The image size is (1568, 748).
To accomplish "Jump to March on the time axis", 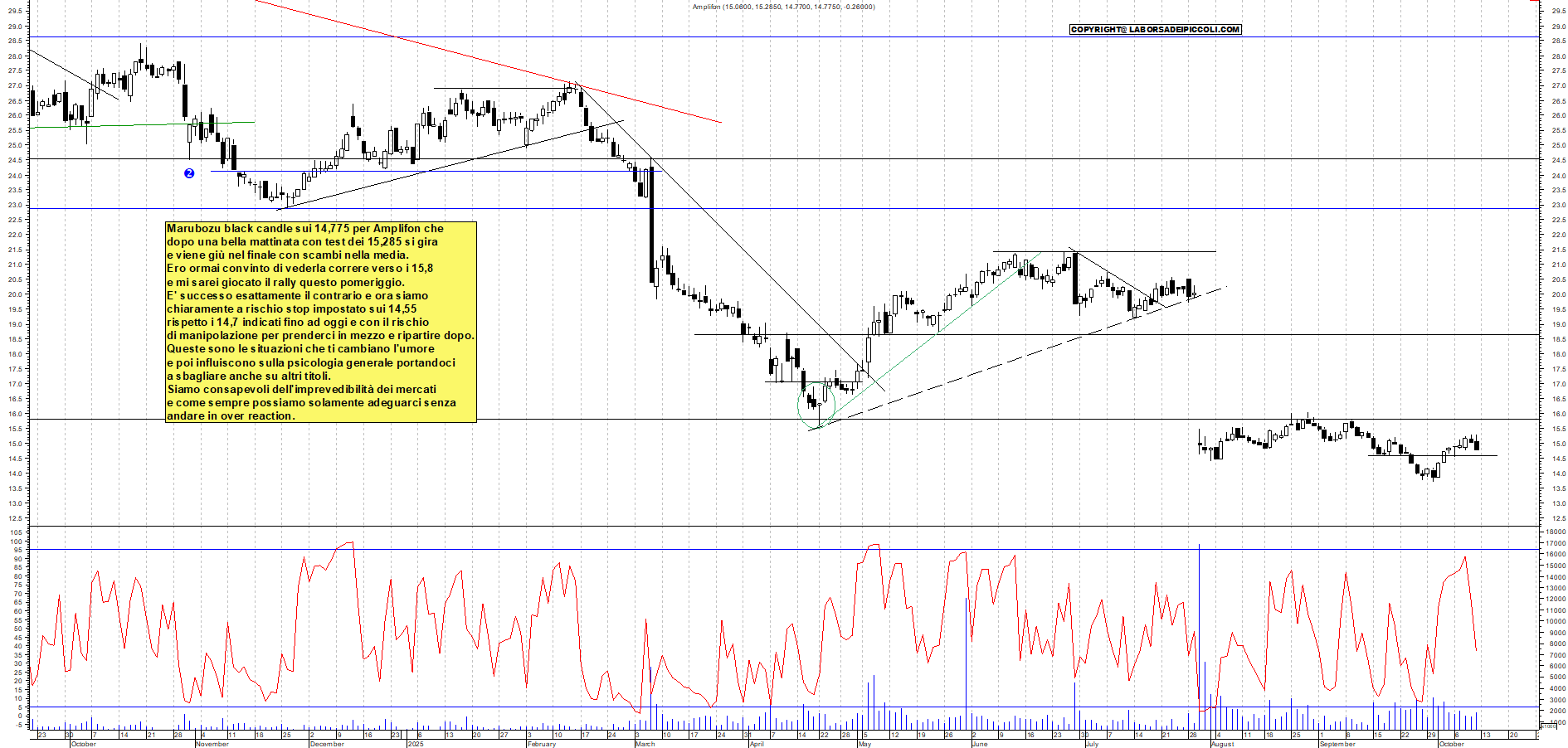I will tap(645, 744).
